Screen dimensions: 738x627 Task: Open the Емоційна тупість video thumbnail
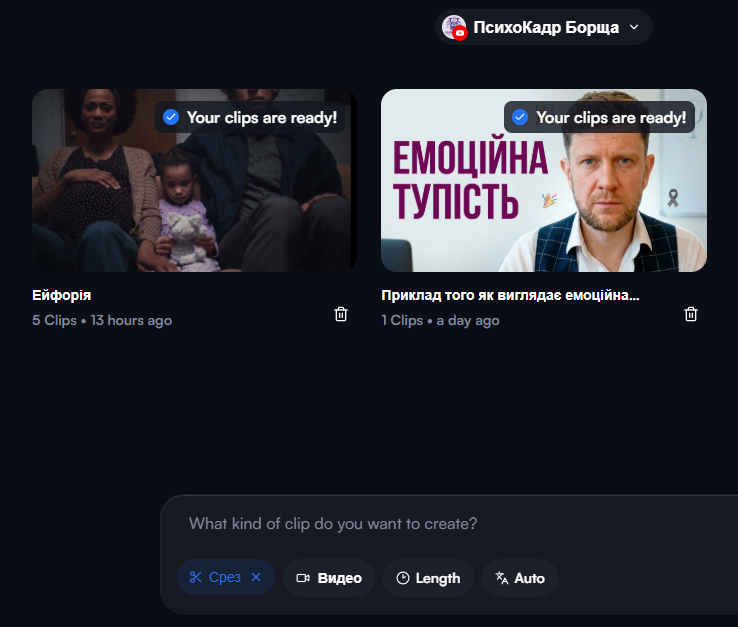[x=544, y=180]
